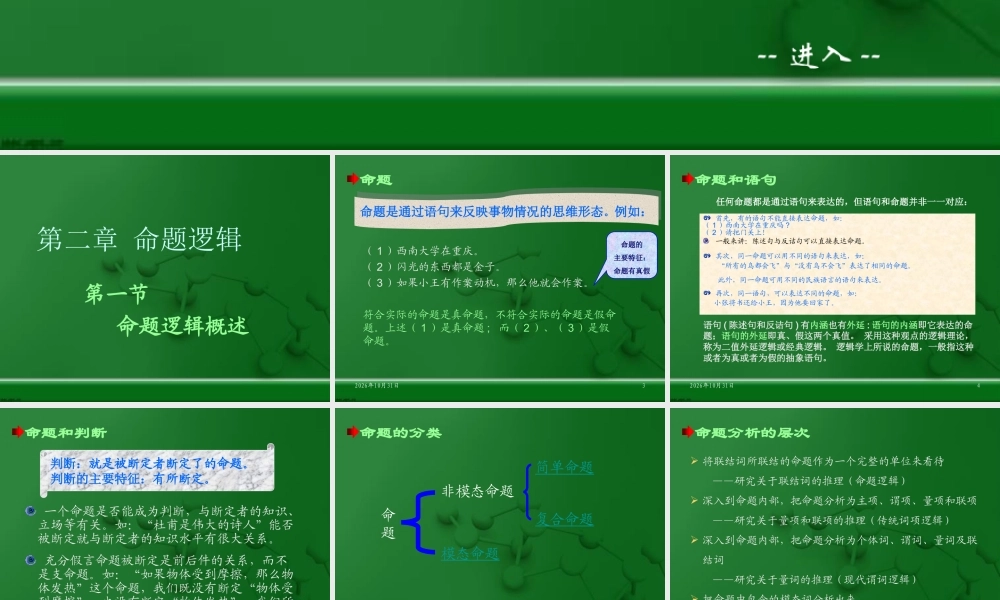Select the line (2)闪光的东西都是金子
This screenshot has width=1000, height=600.
[x=434, y=267]
